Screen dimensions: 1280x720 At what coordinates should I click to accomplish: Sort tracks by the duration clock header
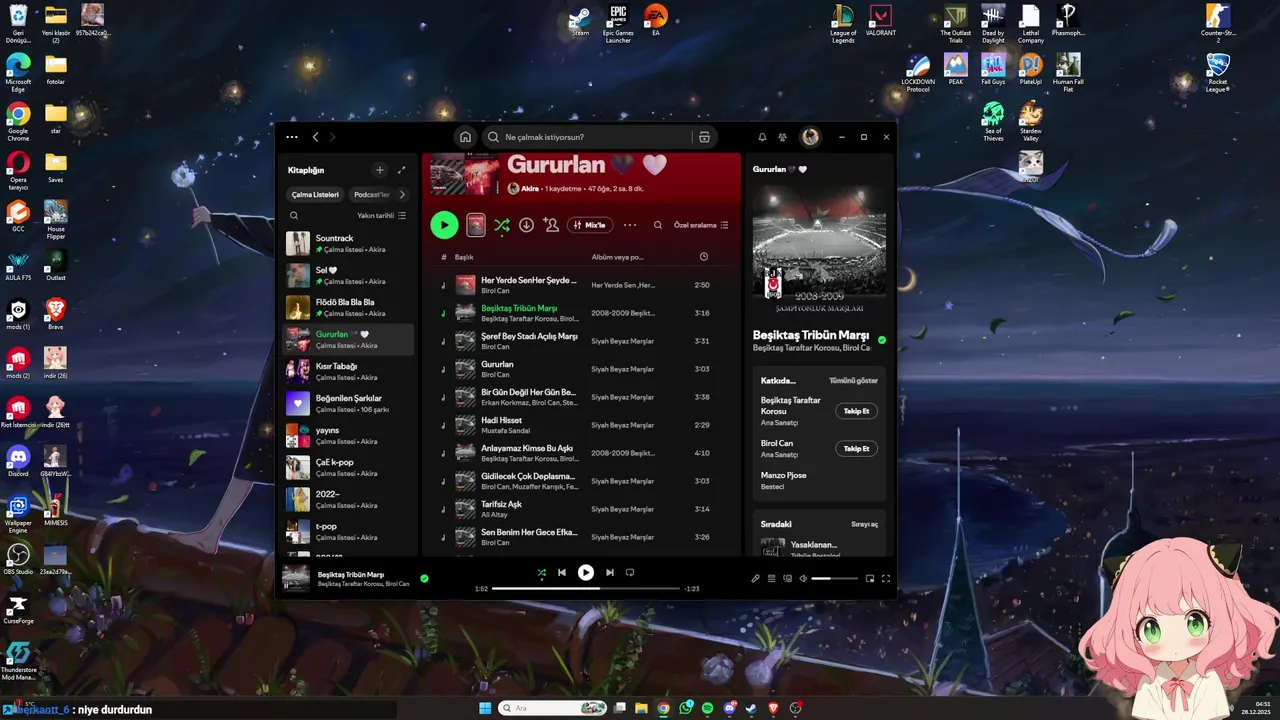point(703,257)
